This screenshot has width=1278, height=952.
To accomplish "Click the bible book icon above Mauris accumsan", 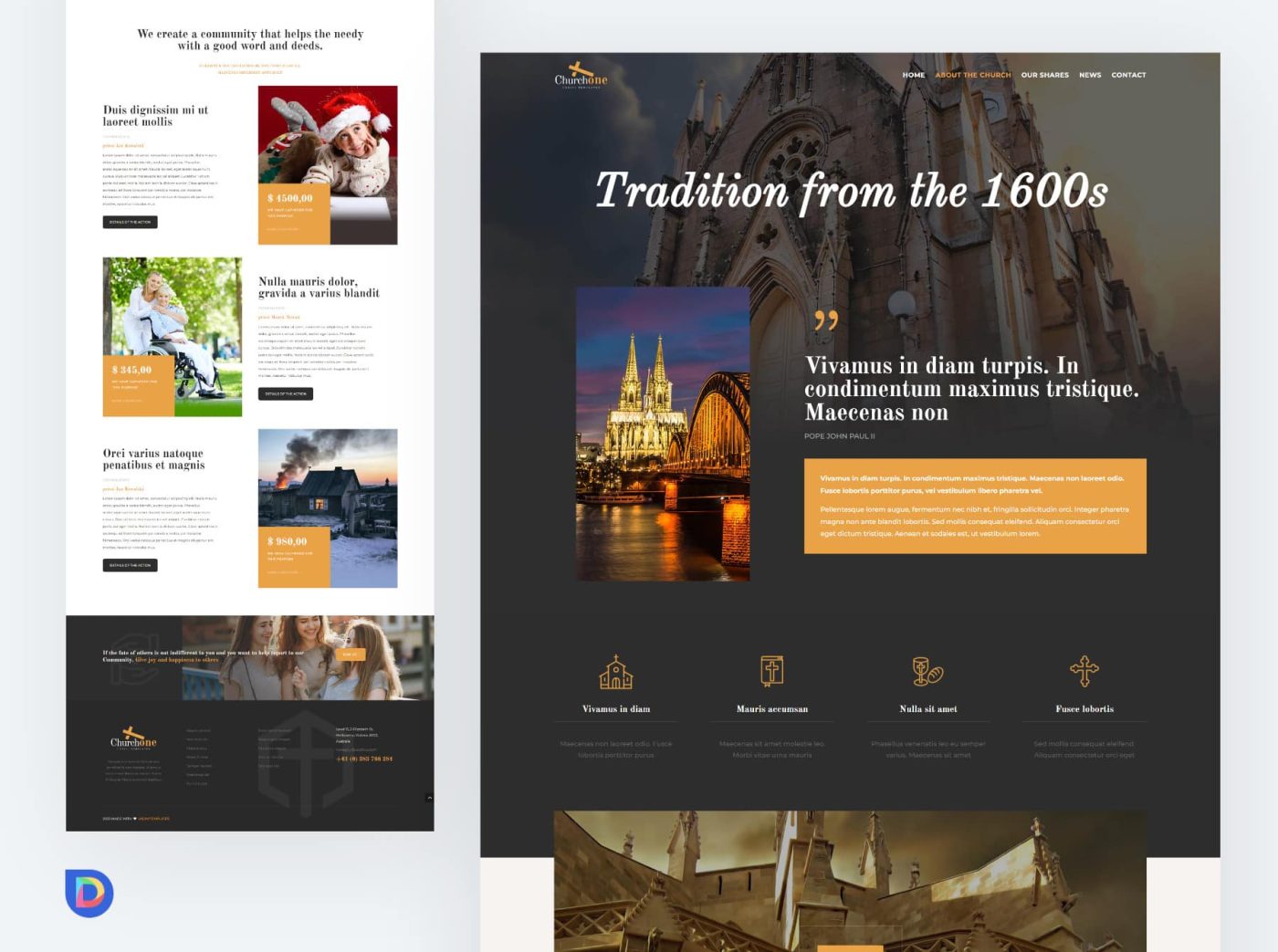I will (772, 671).
